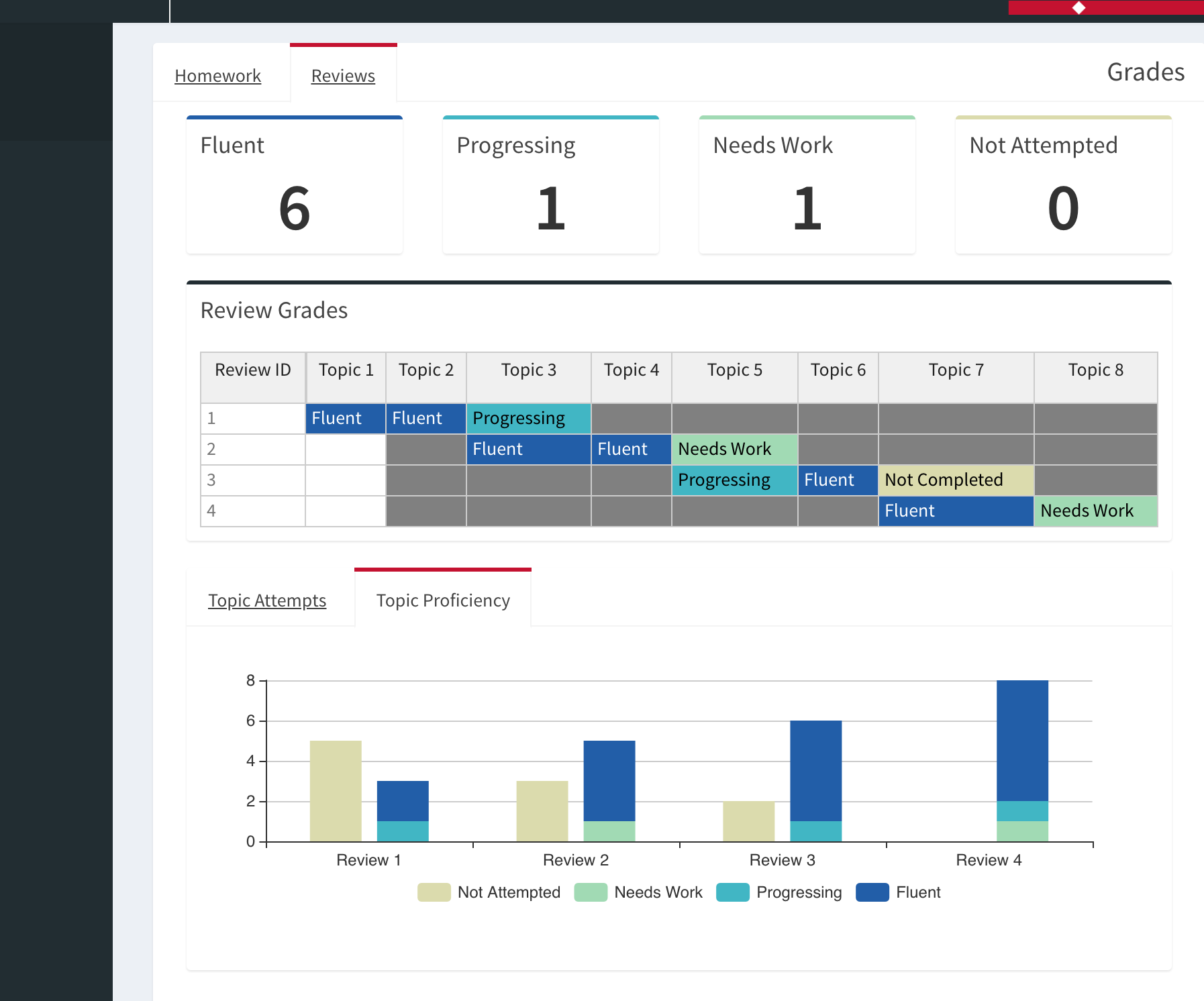This screenshot has width=1204, height=1001.
Task: Select the Reviews tab
Action: click(343, 76)
